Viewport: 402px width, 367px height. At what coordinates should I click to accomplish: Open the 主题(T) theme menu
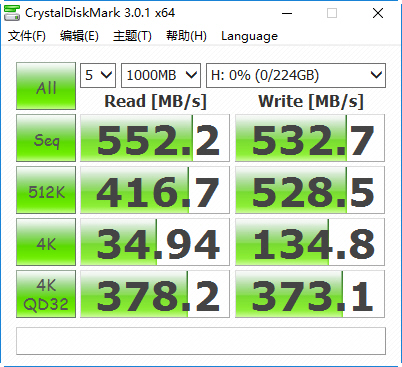pos(132,36)
